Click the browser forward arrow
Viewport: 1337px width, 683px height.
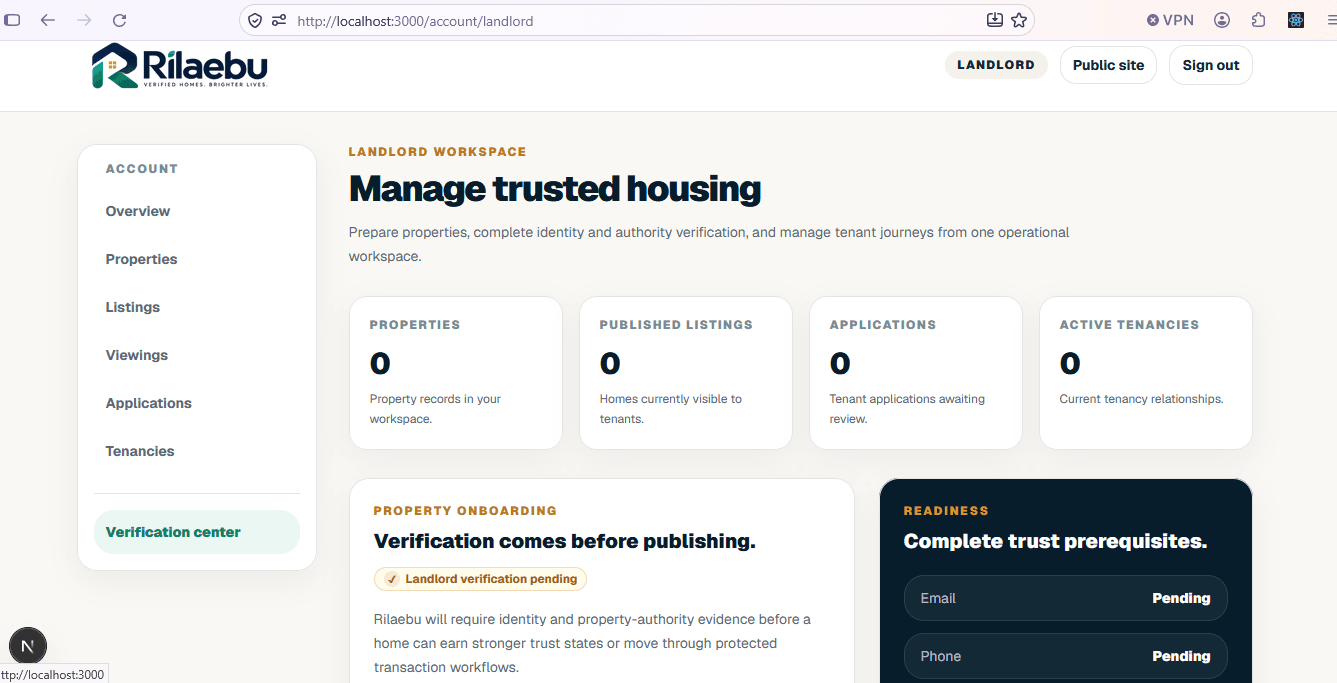pos(84,20)
